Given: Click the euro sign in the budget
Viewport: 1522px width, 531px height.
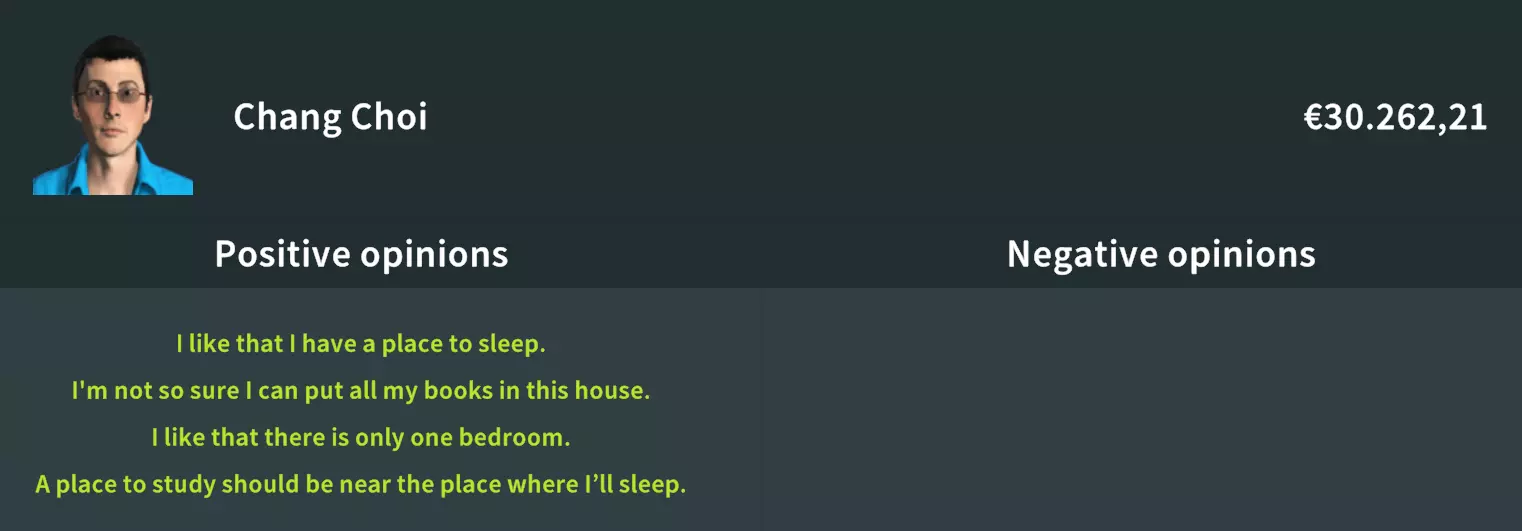Looking at the screenshot, I should tap(1313, 118).
